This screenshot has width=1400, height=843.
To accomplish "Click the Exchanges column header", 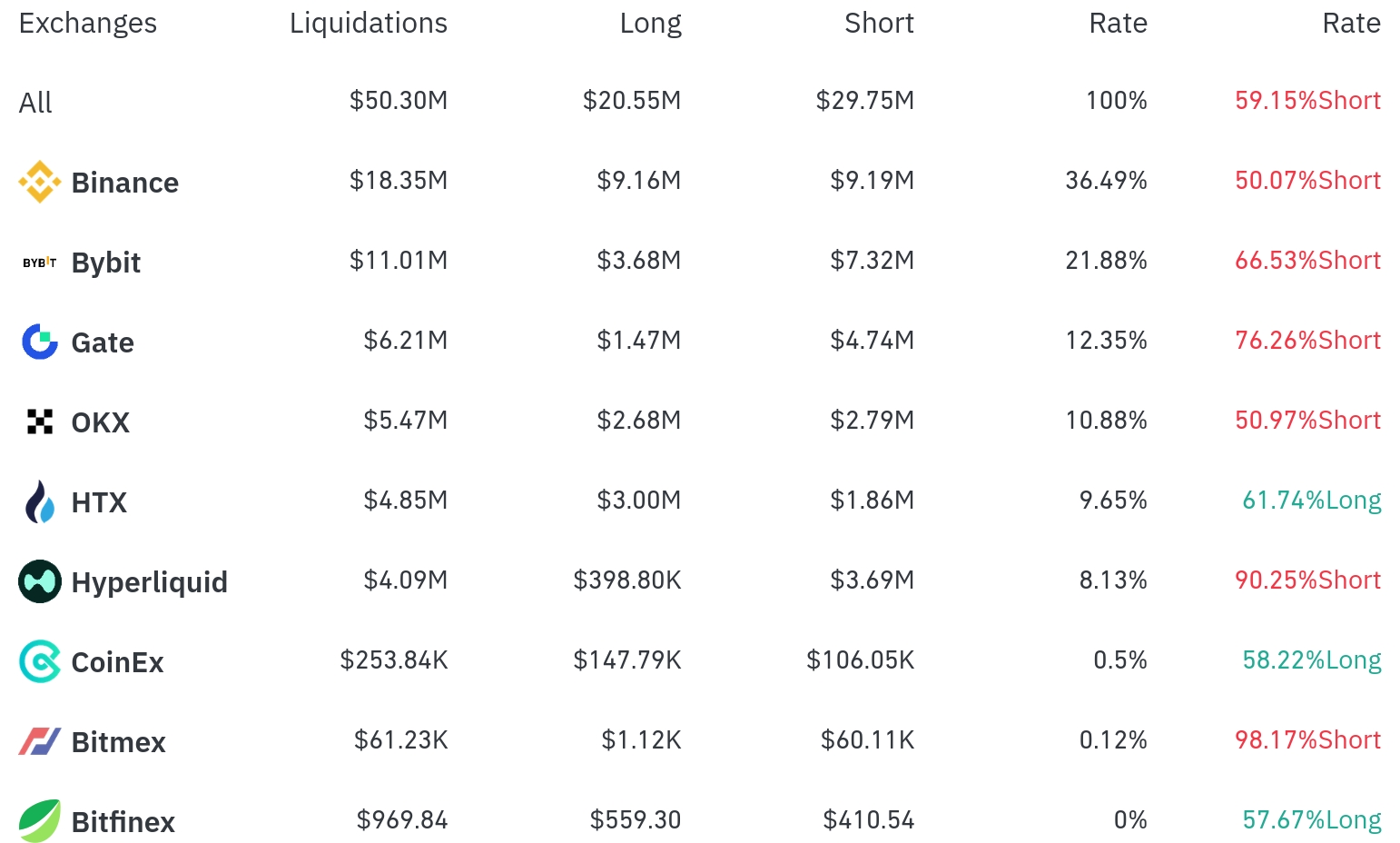I will (87, 23).
